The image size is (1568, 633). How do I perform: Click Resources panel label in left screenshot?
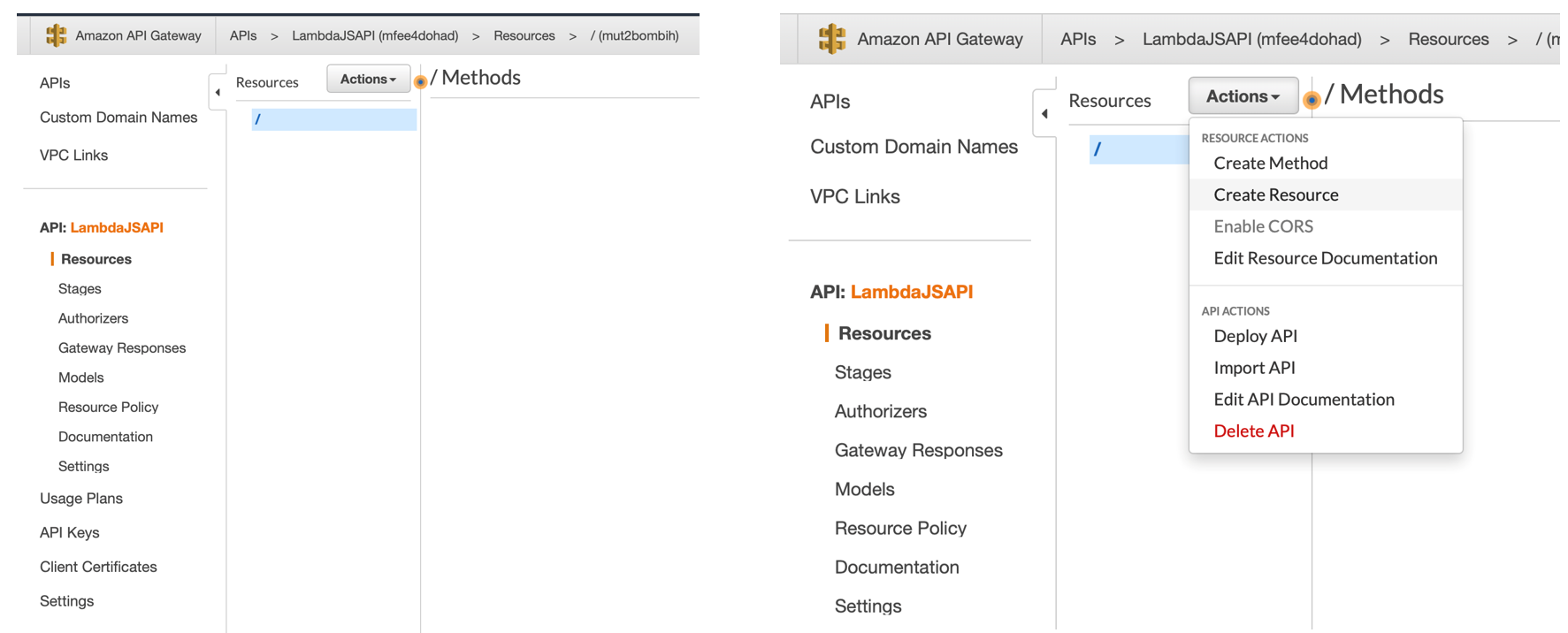click(267, 82)
